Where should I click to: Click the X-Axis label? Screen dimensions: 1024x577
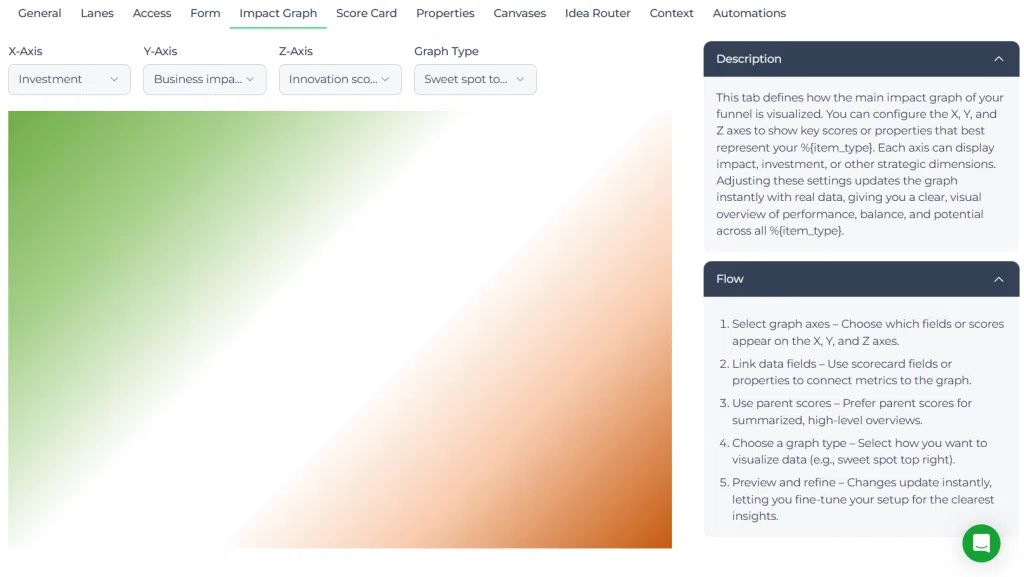coord(25,51)
